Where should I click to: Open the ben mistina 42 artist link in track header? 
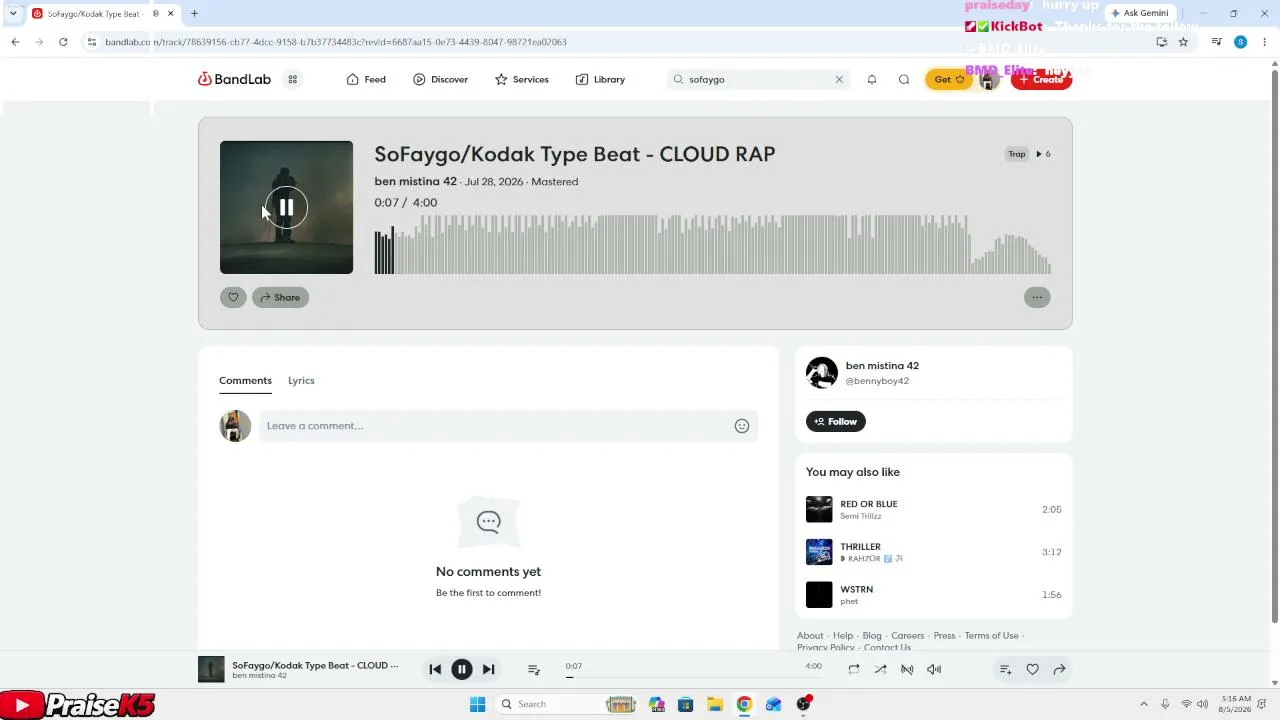coord(415,181)
